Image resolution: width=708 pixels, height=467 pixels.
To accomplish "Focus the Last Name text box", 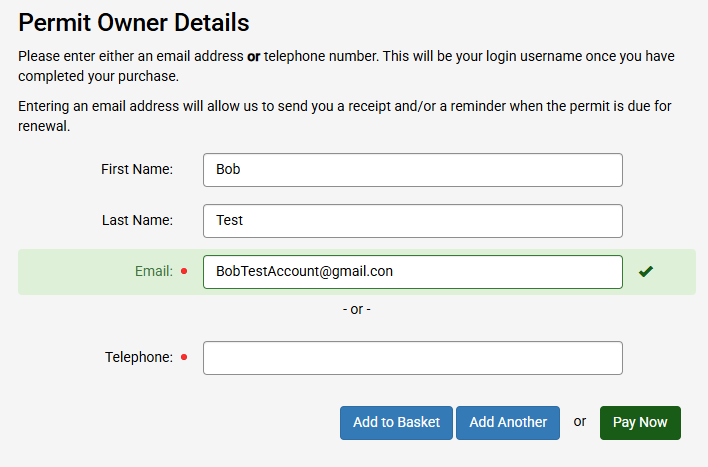I will point(412,221).
